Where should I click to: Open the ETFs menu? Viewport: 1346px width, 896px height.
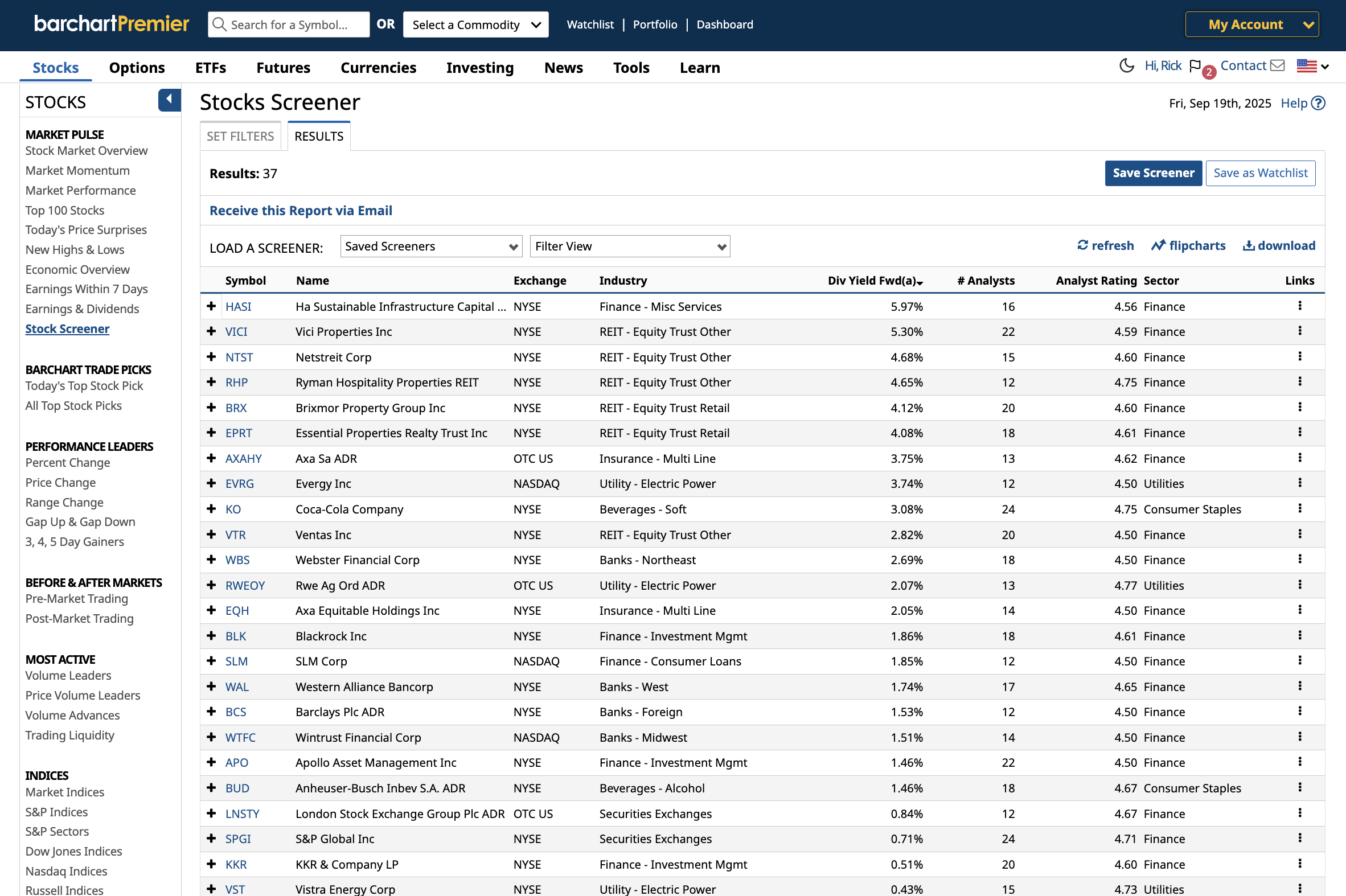(210, 67)
